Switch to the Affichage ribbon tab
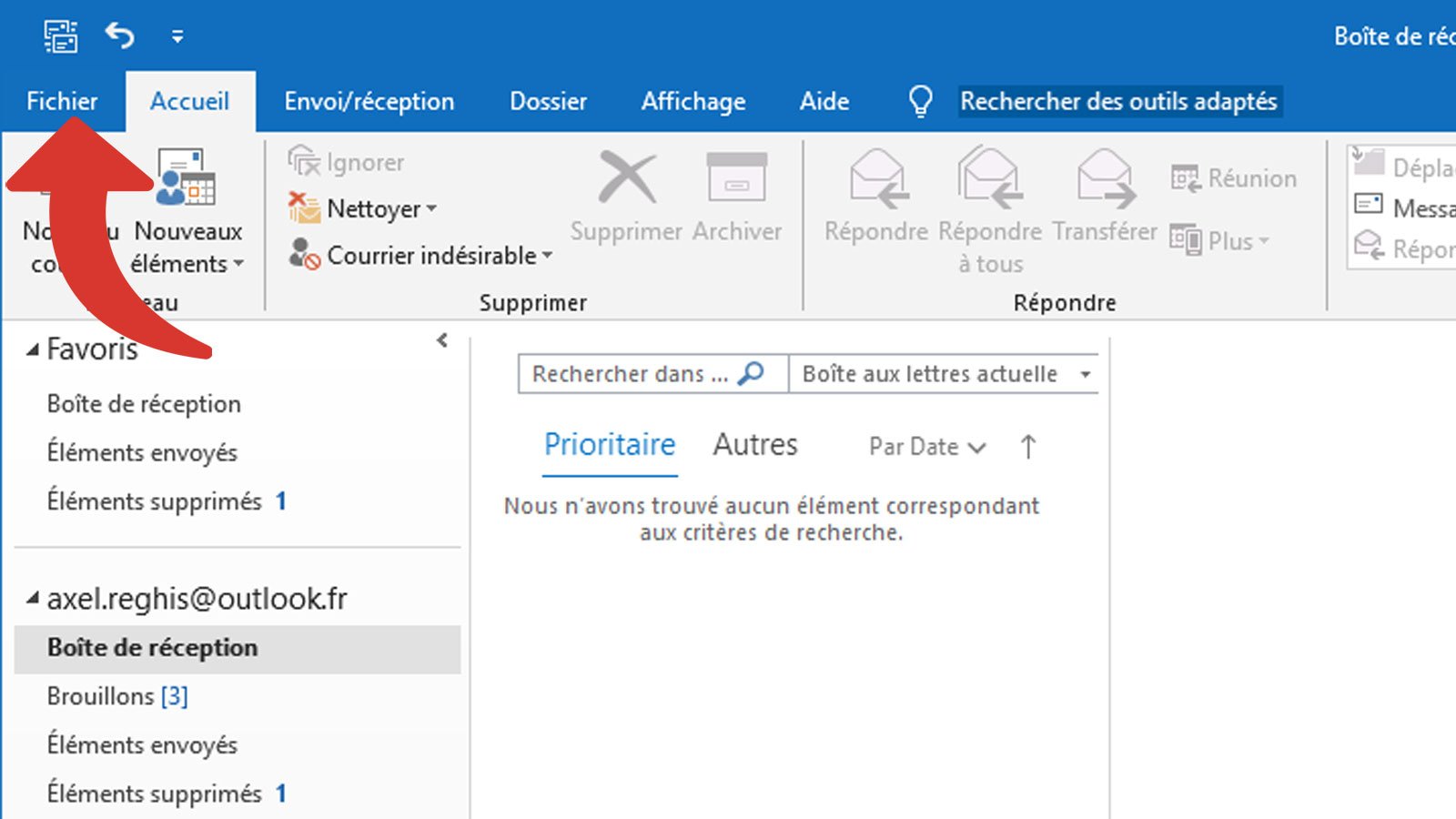Screen dimensions: 1456x819 [693, 101]
